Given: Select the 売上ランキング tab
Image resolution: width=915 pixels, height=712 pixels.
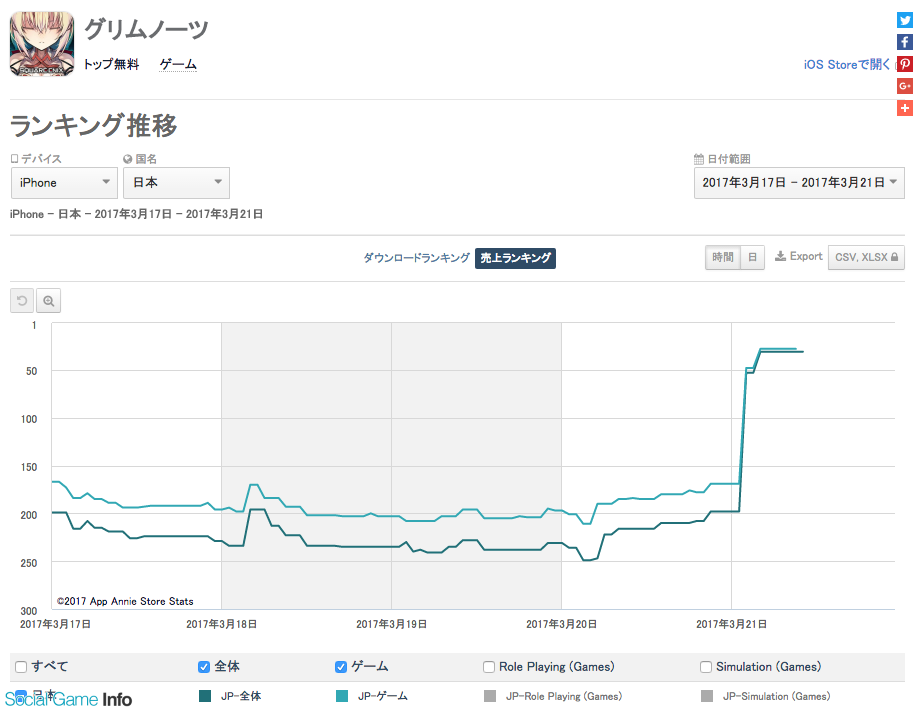Looking at the screenshot, I should coord(515,258).
